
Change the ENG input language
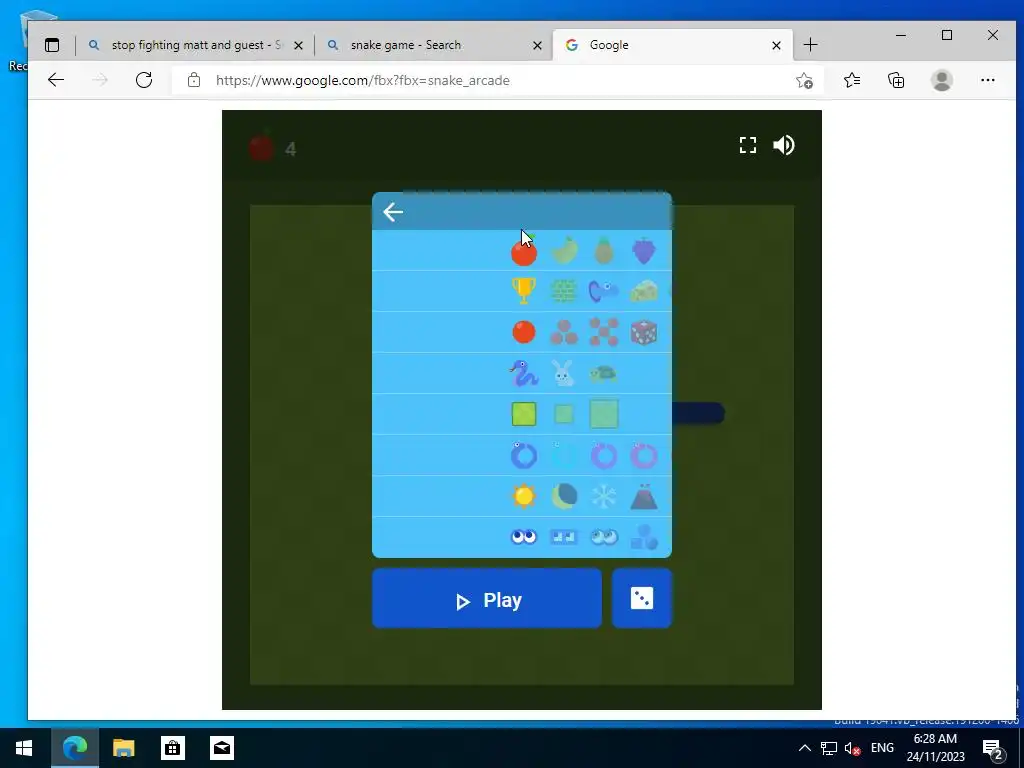click(x=882, y=748)
